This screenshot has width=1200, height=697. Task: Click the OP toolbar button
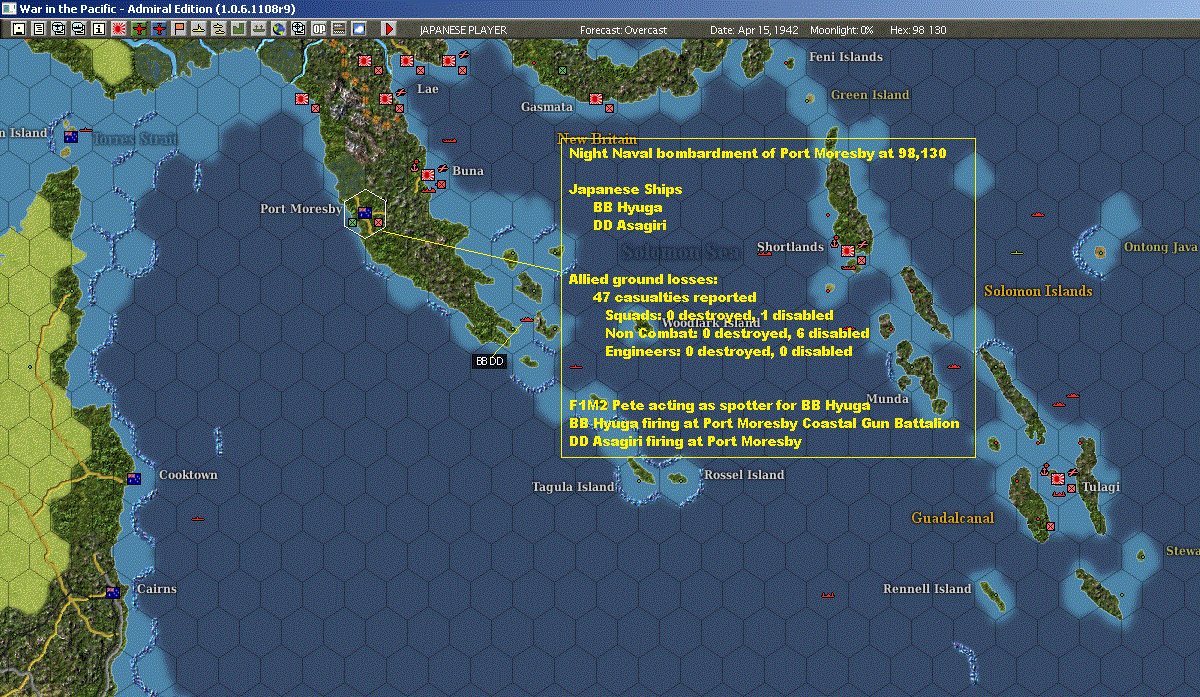click(x=319, y=29)
